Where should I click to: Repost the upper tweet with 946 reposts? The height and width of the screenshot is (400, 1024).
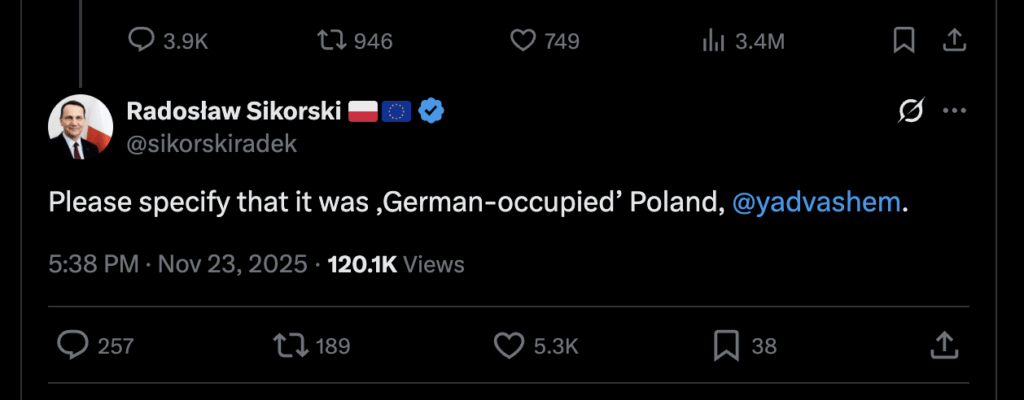pyautogui.click(x=329, y=40)
